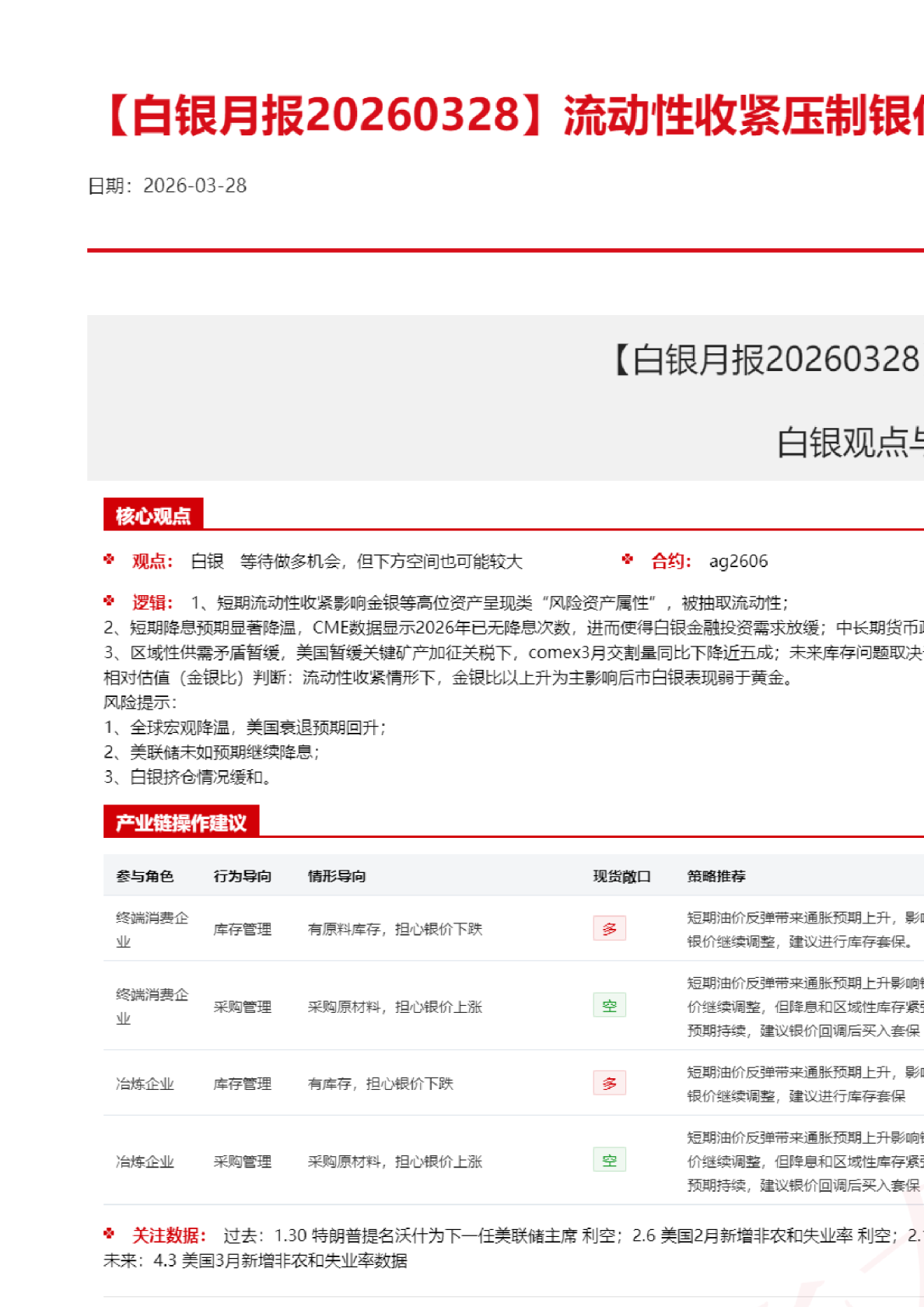Click the ag2606 contract code

coord(738,562)
